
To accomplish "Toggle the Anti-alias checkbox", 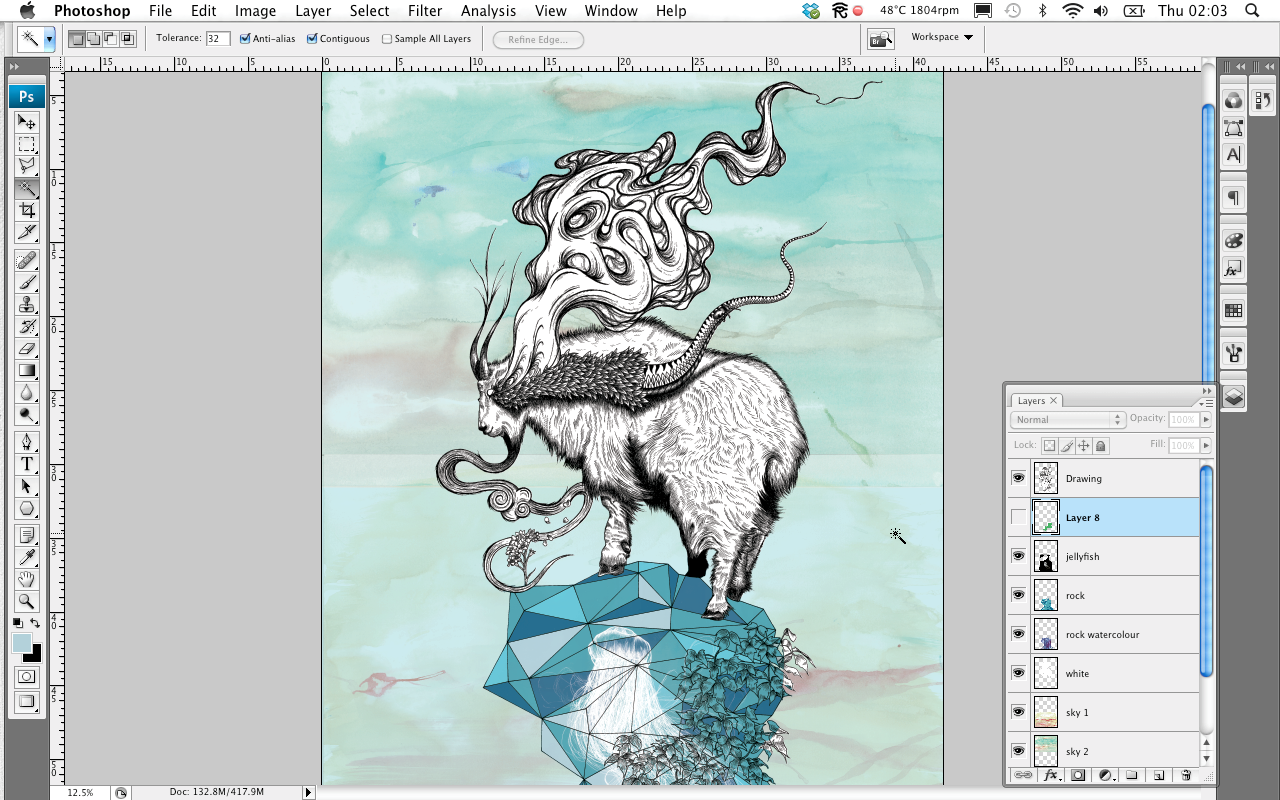I will point(245,39).
